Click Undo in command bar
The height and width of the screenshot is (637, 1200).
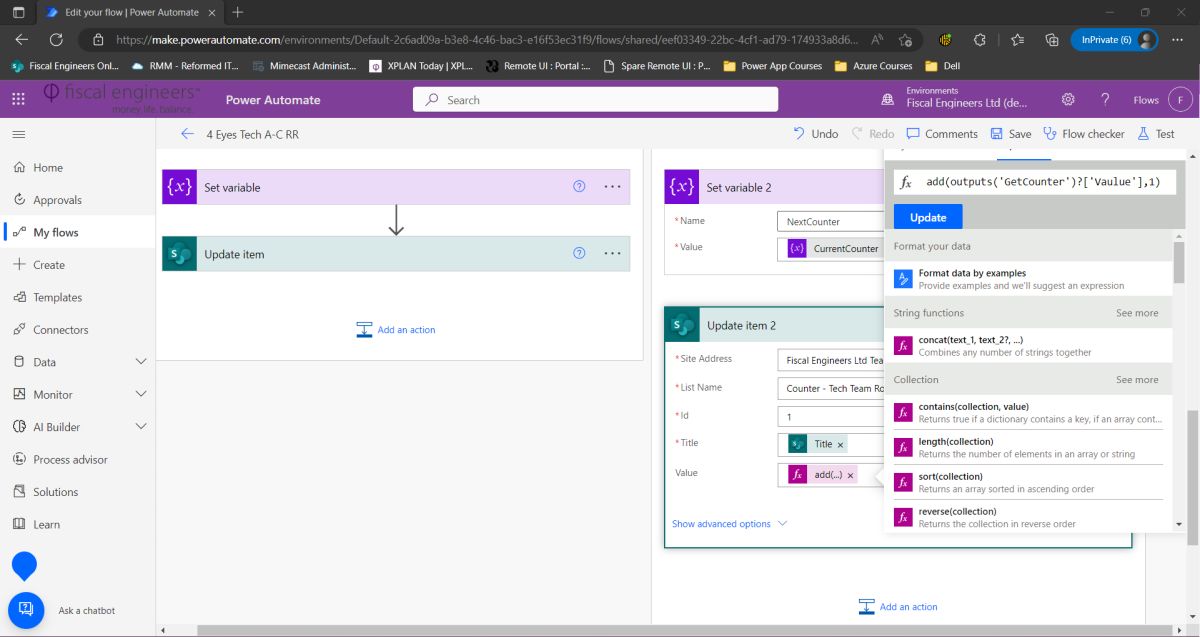pyautogui.click(x=815, y=134)
